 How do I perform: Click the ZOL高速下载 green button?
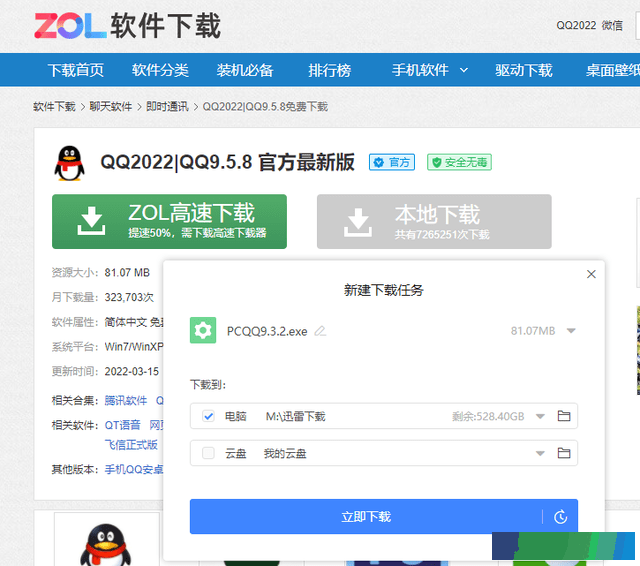(x=169, y=222)
